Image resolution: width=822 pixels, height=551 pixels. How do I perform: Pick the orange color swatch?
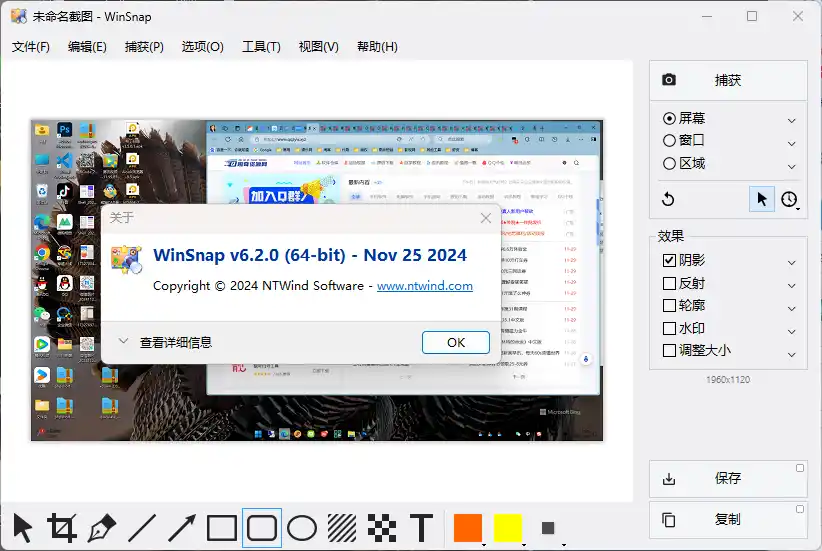click(468, 528)
